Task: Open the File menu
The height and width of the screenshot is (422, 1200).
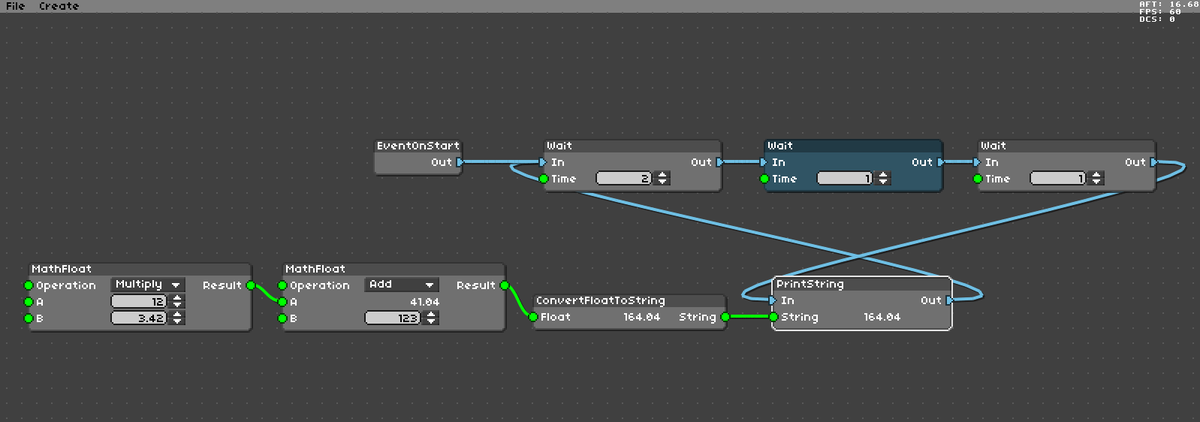Action: tap(15, 6)
